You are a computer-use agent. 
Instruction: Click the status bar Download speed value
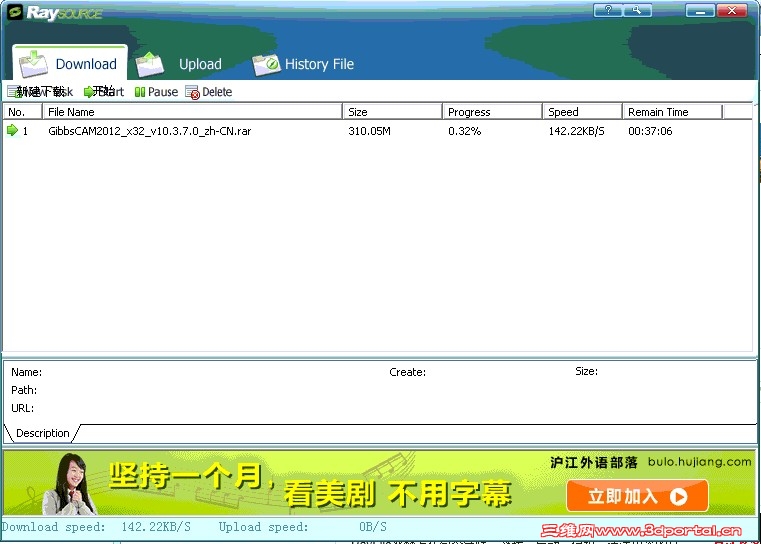click(x=156, y=527)
